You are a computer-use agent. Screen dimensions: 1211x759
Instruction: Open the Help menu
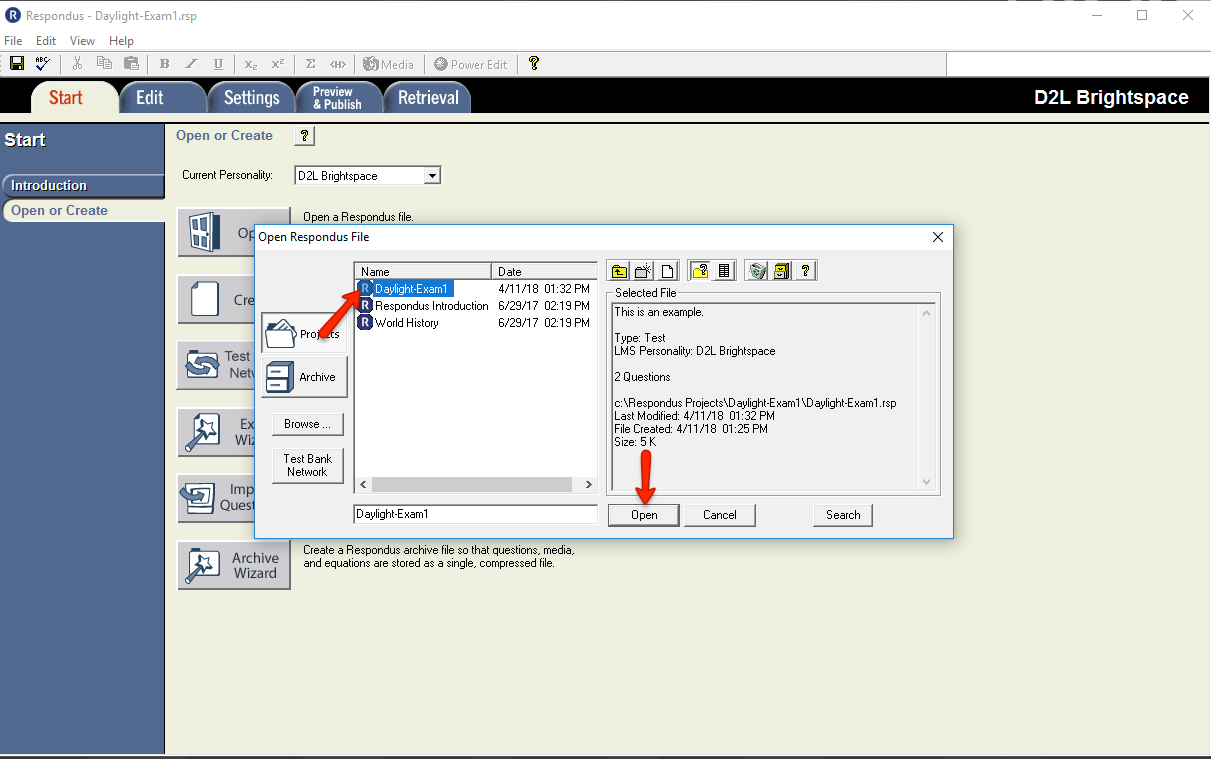pos(121,41)
